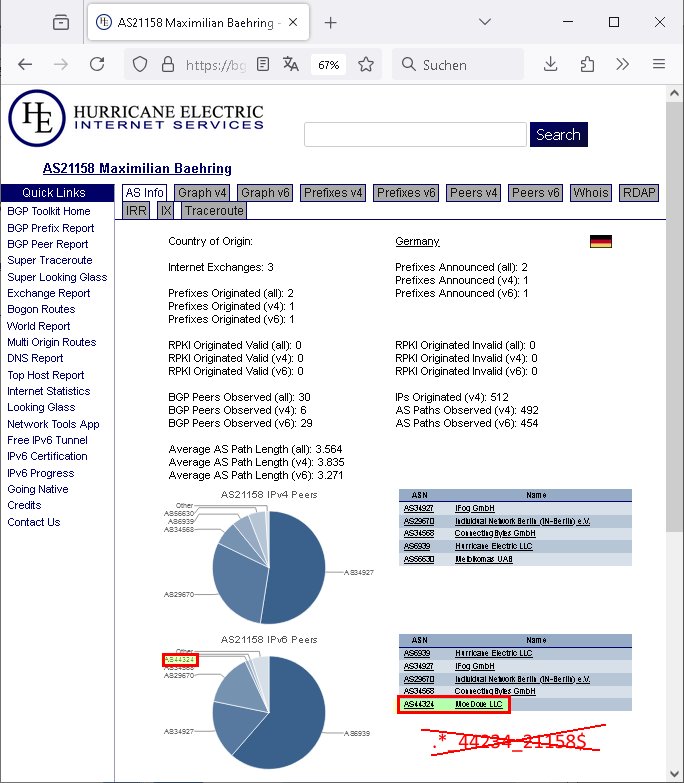Viewport: 684px width, 783px height.
Task: Open the extensions puzzle icon
Action: [586, 64]
